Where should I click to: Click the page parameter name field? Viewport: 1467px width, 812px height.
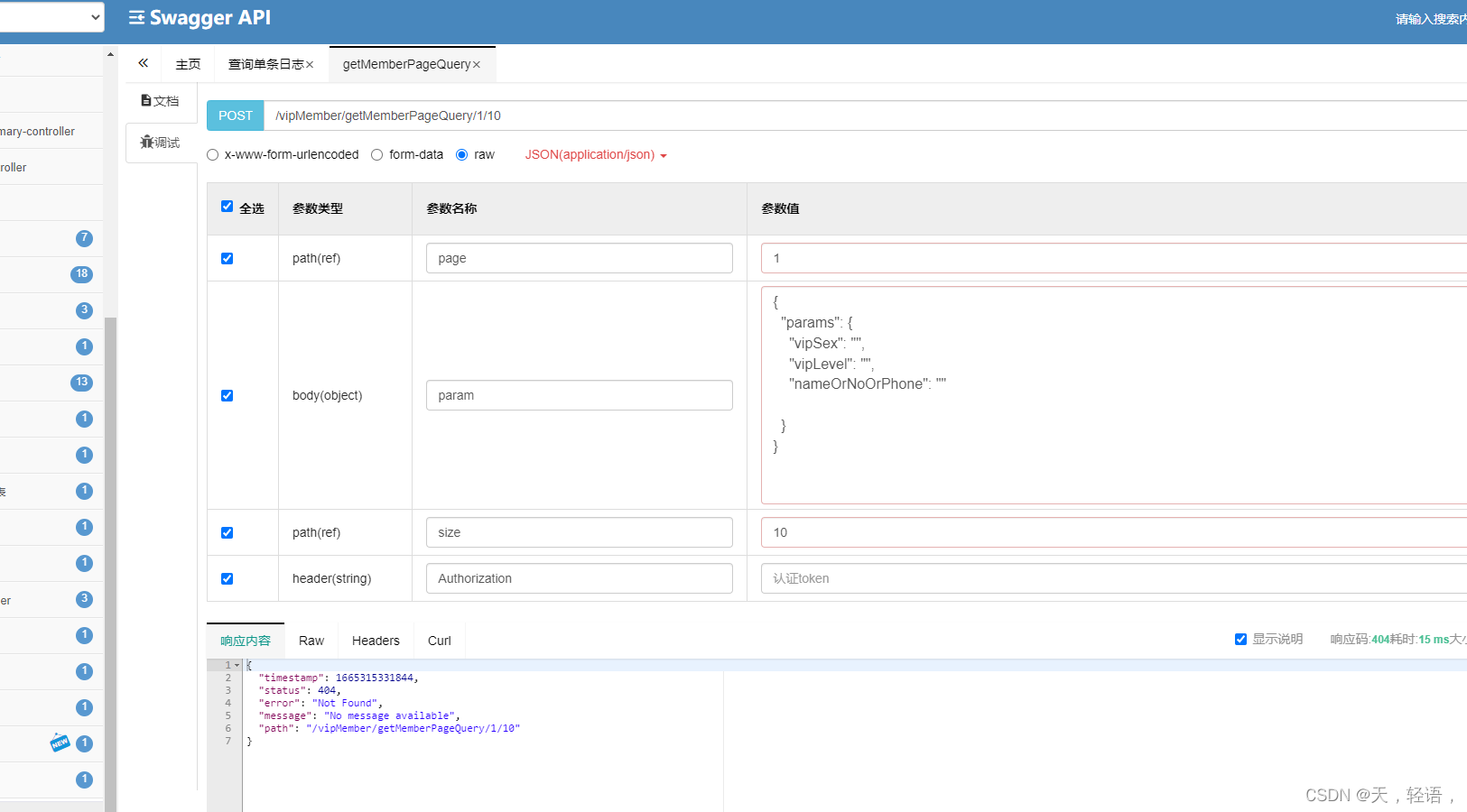[580, 258]
